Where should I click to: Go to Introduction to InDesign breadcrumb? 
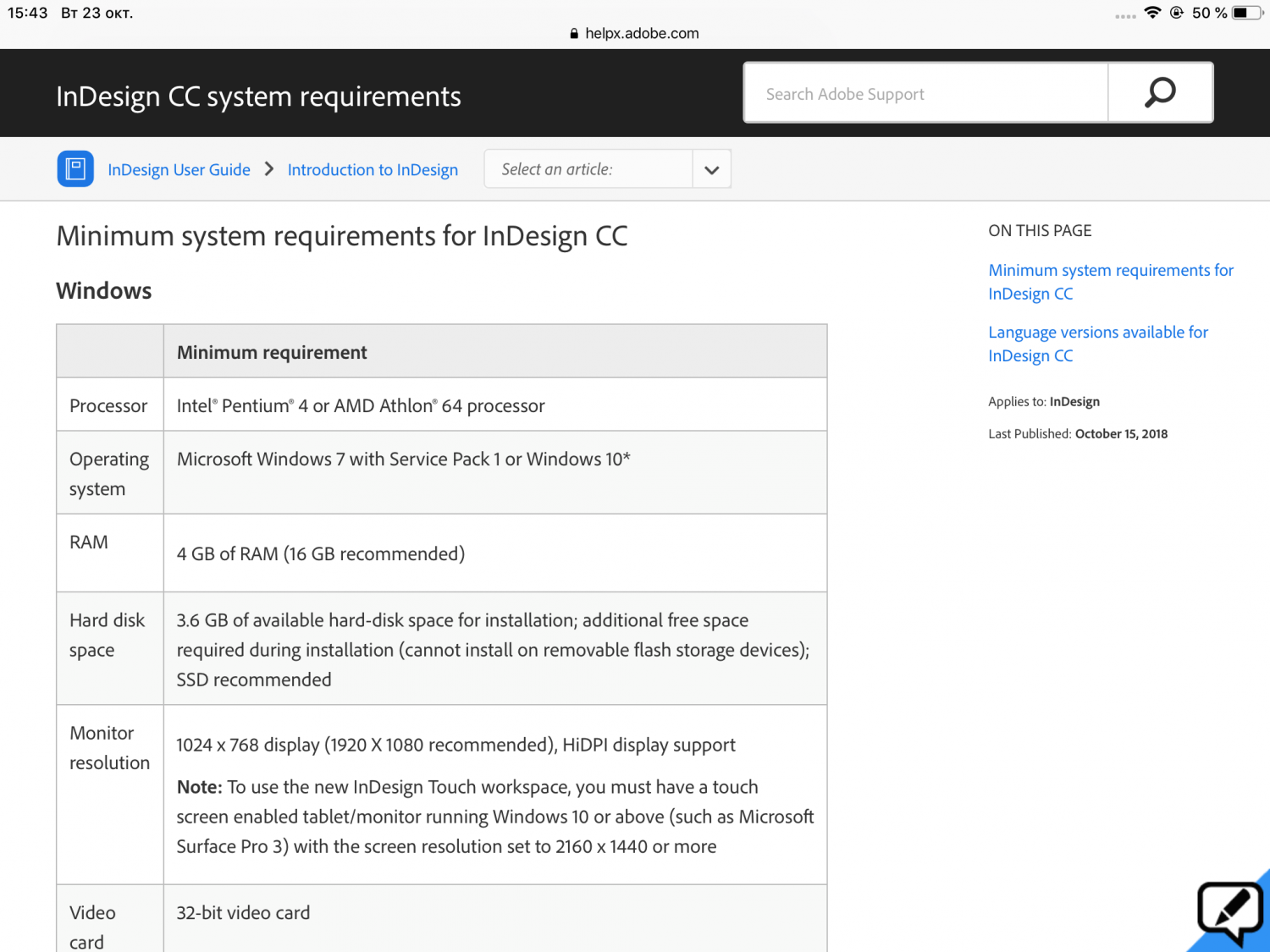point(373,170)
